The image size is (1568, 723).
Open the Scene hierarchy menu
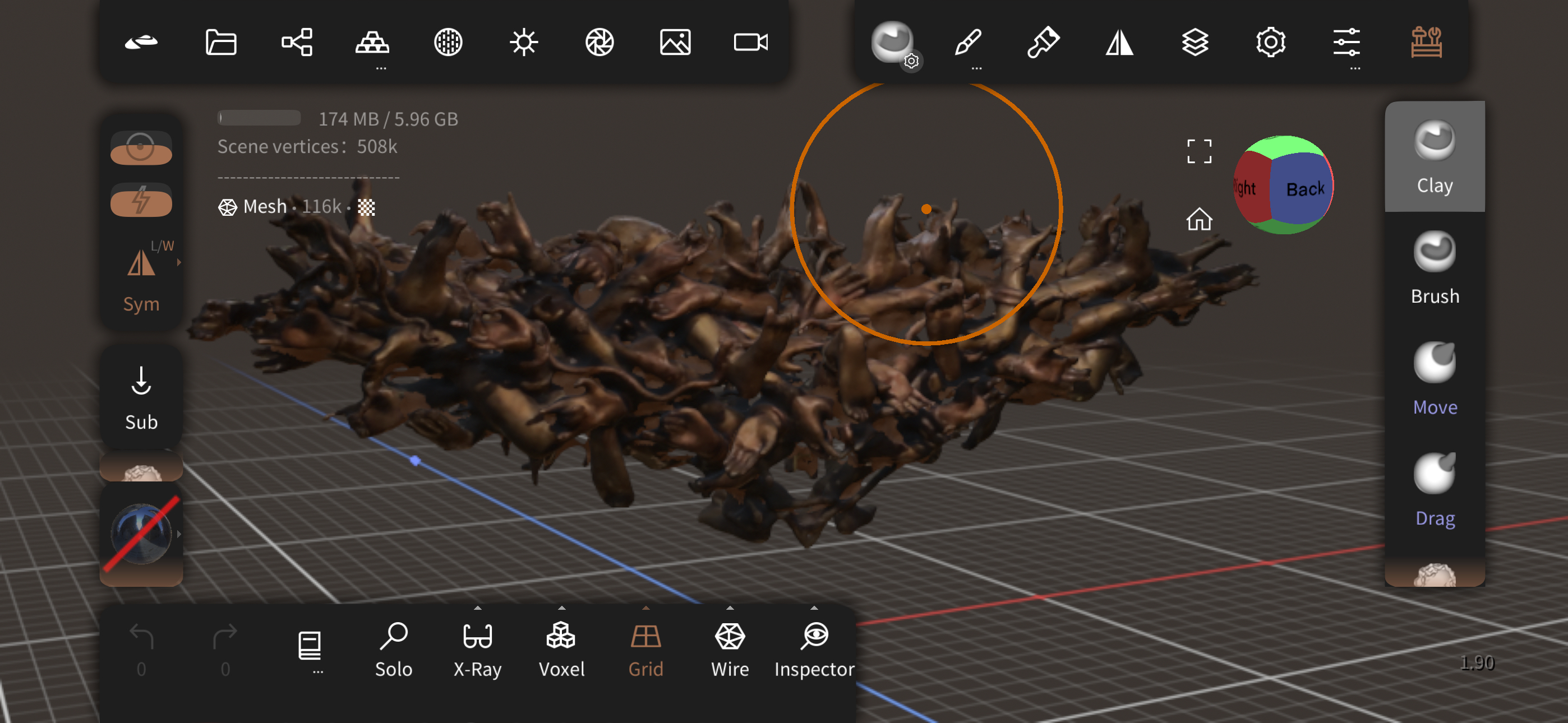click(x=297, y=43)
